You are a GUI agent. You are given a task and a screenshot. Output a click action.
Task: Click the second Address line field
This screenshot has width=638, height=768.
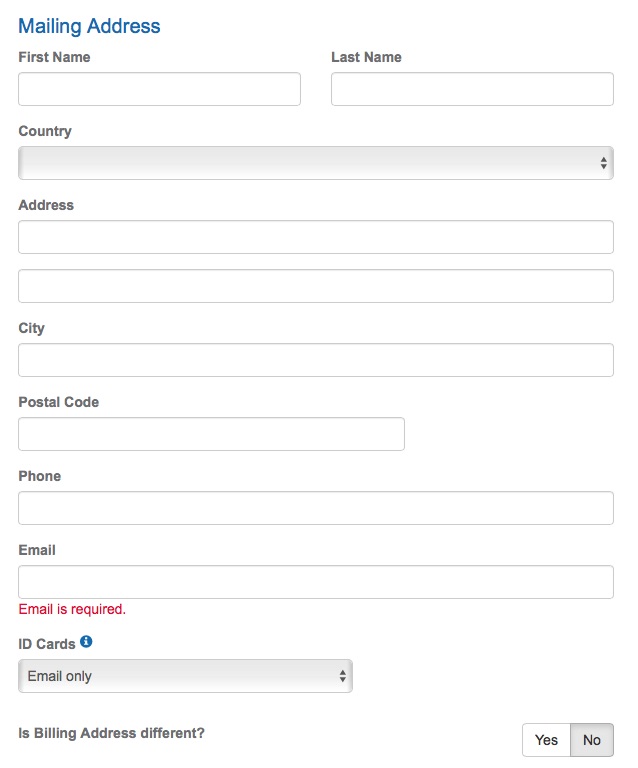click(316, 286)
